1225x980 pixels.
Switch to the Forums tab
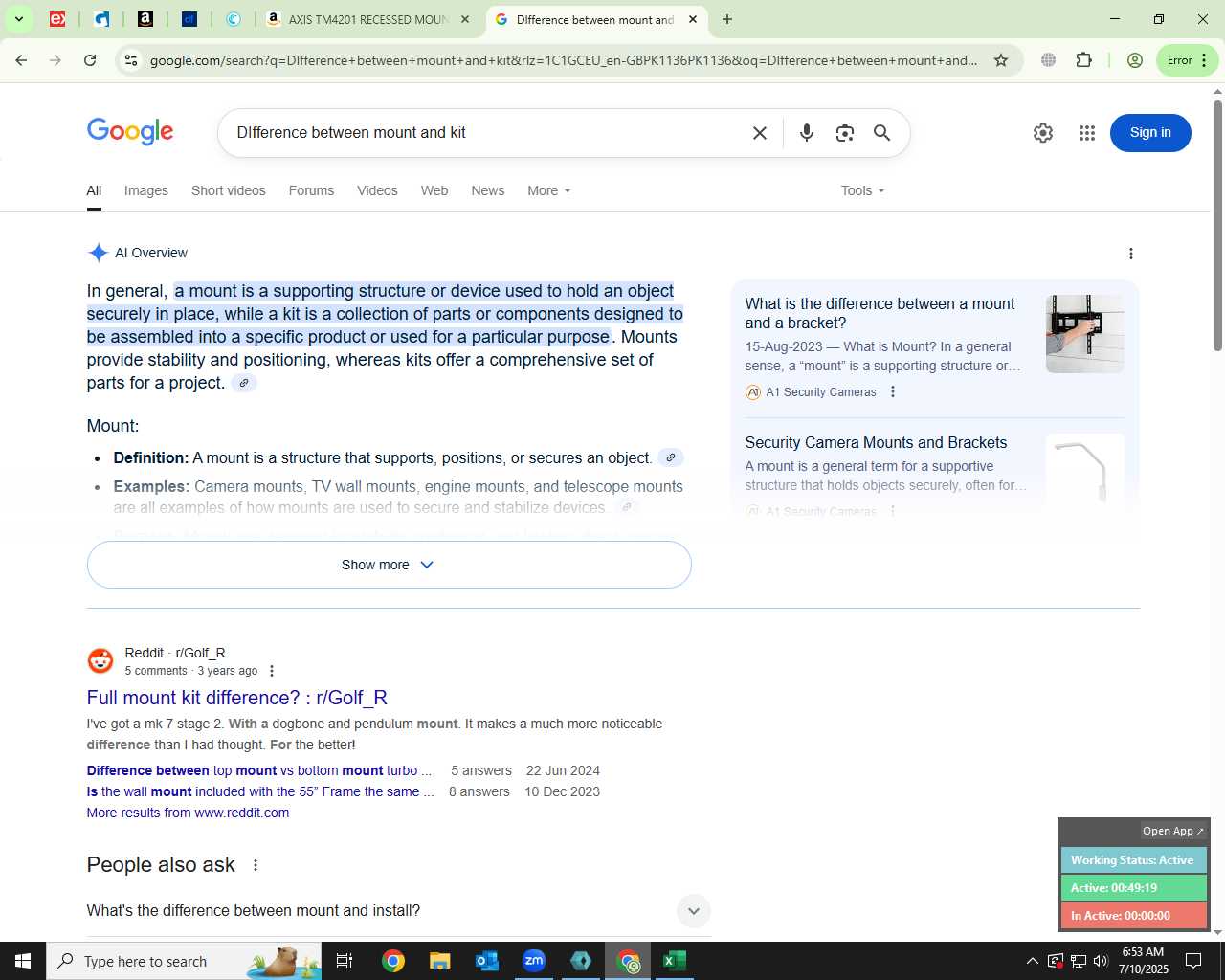[312, 190]
